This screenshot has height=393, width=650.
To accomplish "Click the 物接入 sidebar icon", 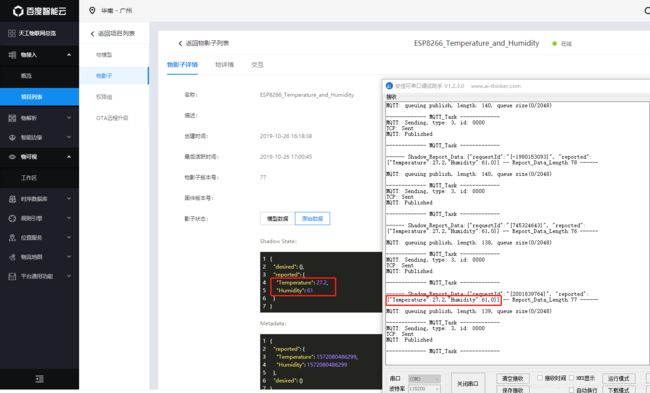I will point(12,55).
